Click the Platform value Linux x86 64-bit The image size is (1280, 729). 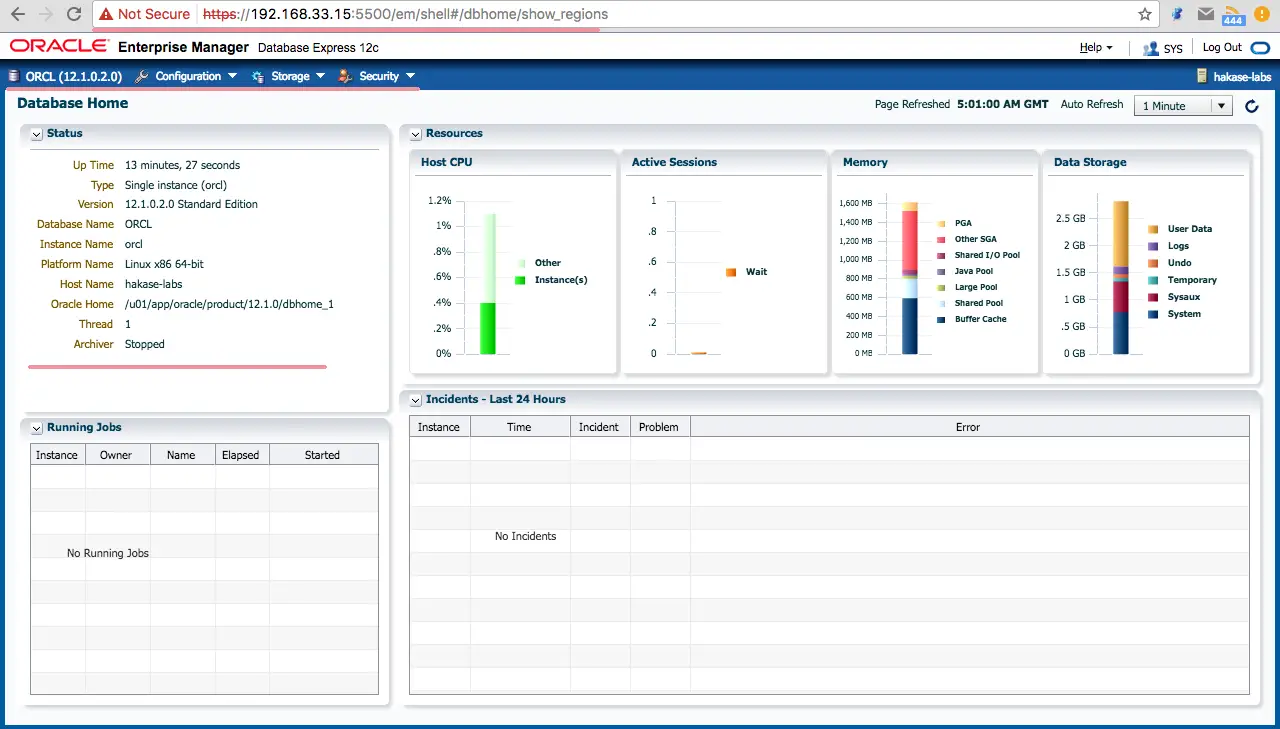point(164,264)
